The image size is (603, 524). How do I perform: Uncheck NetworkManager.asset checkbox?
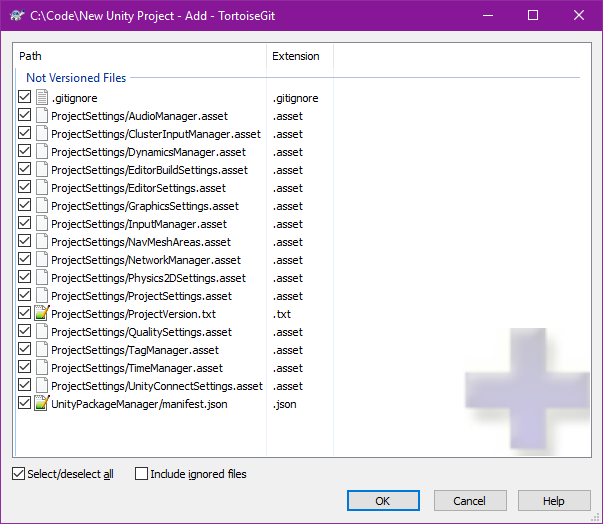click(x=24, y=259)
